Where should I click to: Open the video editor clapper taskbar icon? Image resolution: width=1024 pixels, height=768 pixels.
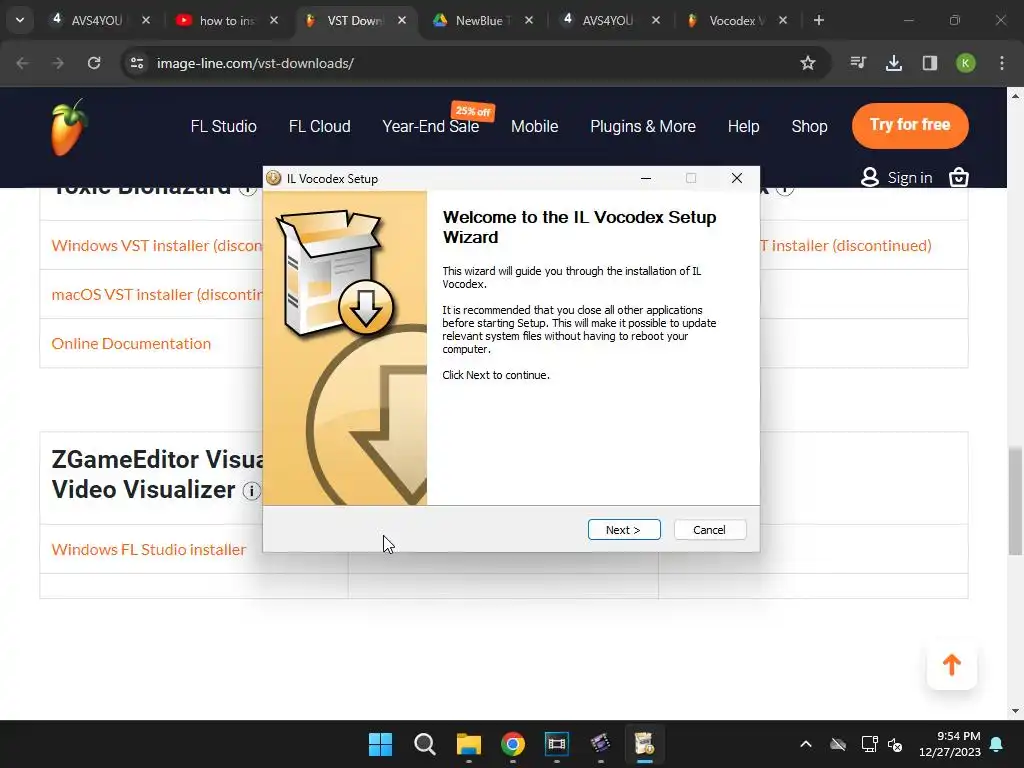[x=600, y=744]
